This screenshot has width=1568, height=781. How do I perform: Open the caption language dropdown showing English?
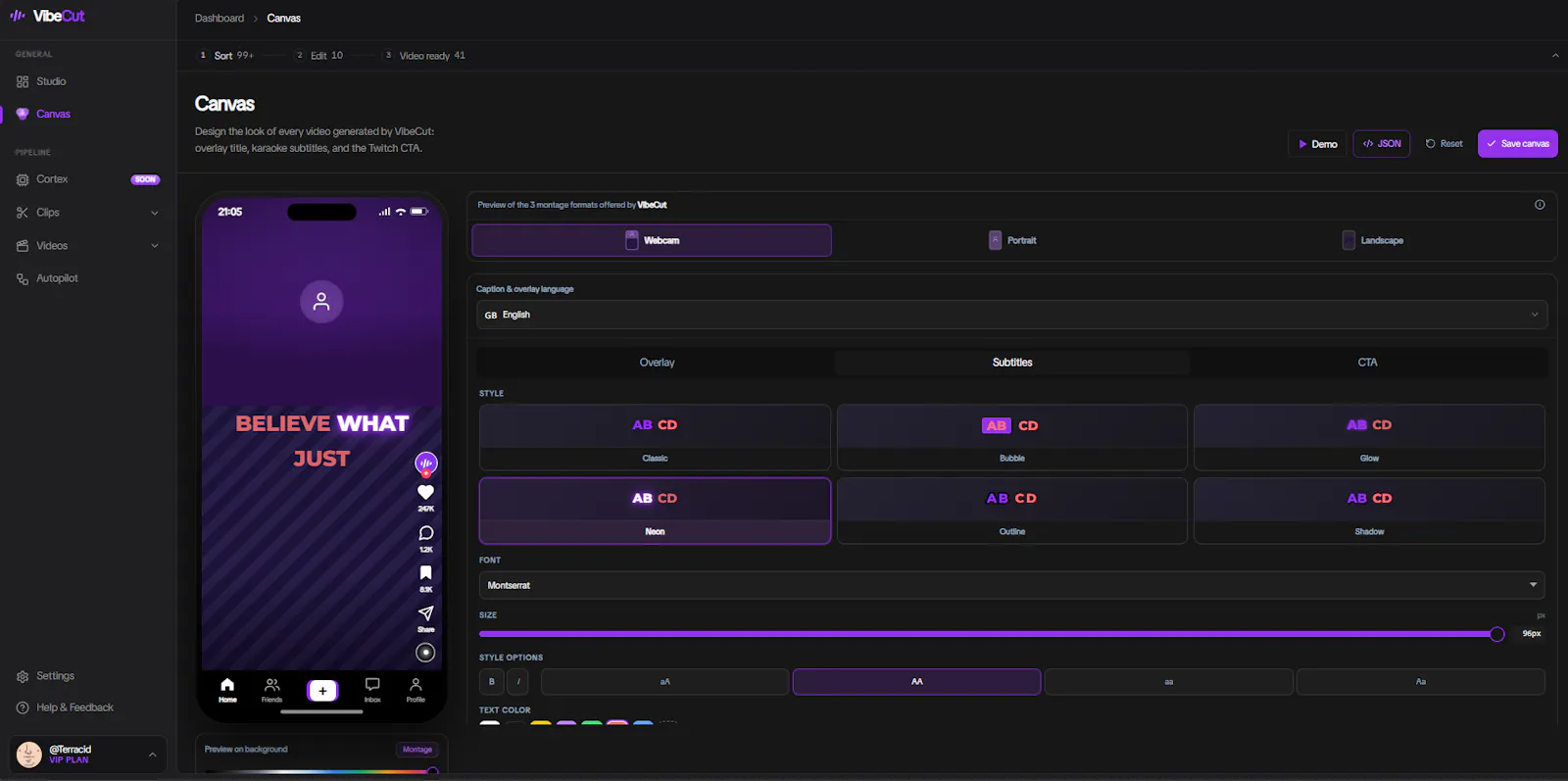pos(1012,315)
